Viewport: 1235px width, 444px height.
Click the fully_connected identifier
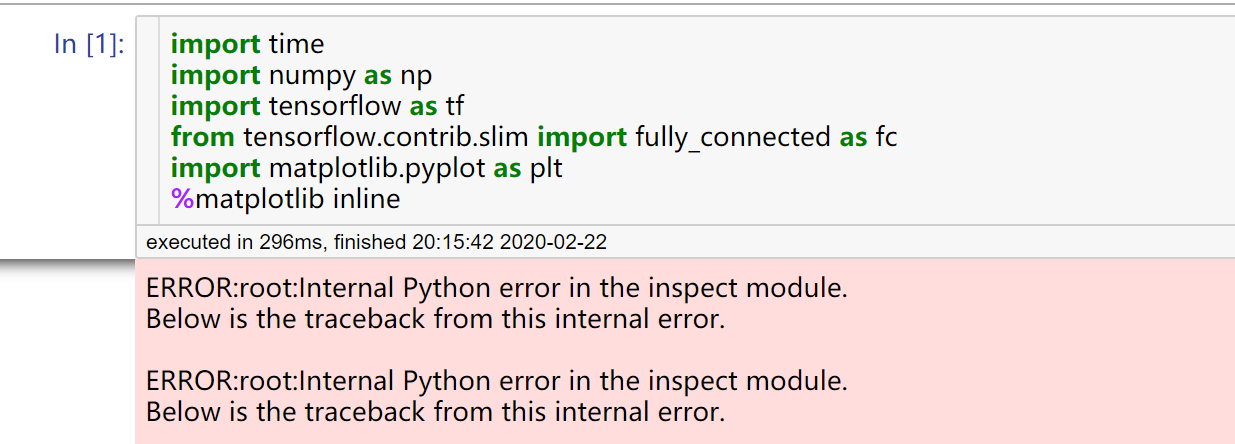tap(734, 137)
